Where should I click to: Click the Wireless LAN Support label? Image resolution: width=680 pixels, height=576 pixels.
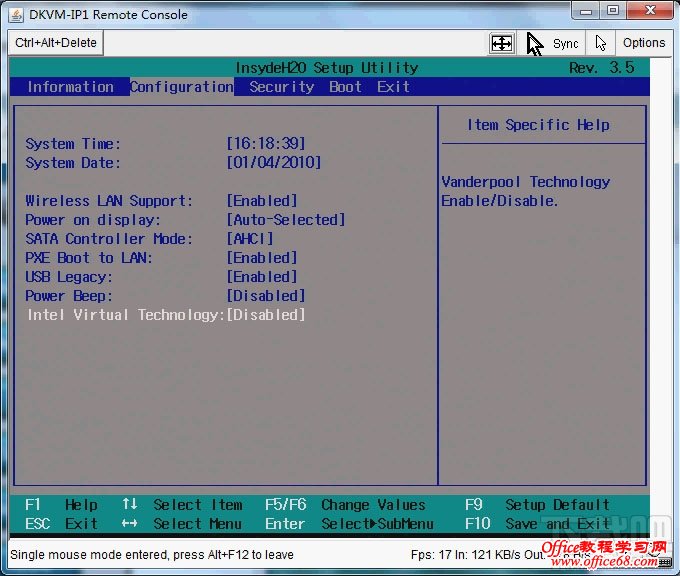coord(109,201)
